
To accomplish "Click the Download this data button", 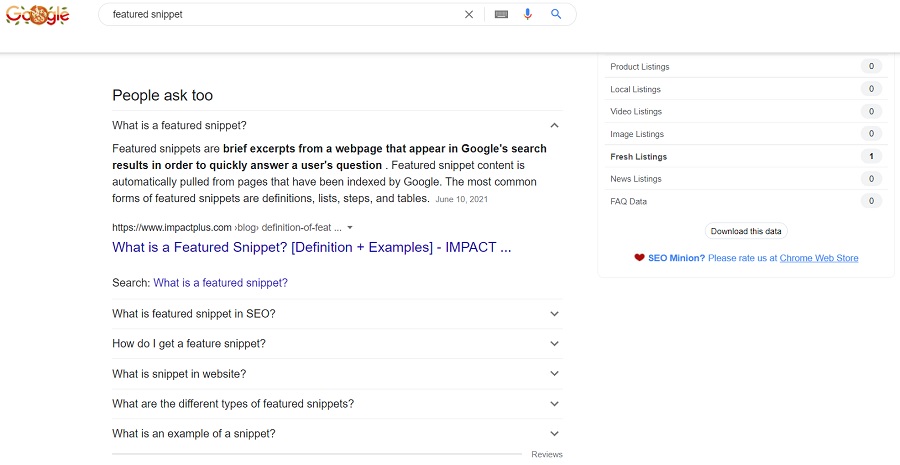I will coord(746,231).
